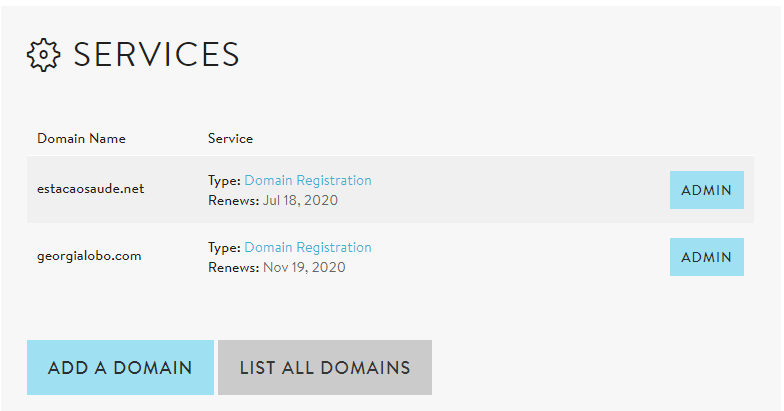Click the "Type:" label in georgialobo.com row
Viewport: 784px width, 411px height.
[x=224, y=247]
